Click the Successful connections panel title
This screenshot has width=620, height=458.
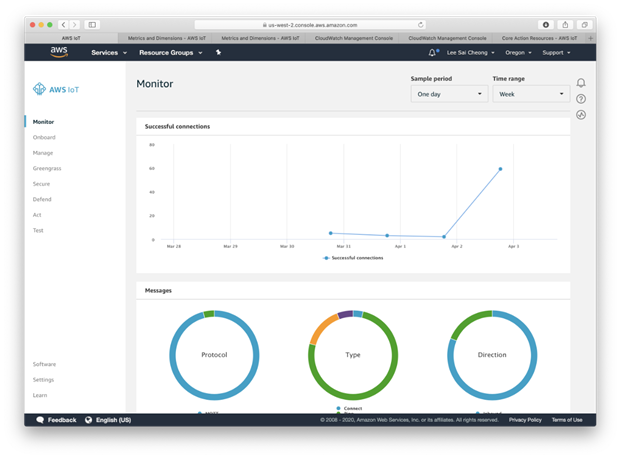(177, 127)
